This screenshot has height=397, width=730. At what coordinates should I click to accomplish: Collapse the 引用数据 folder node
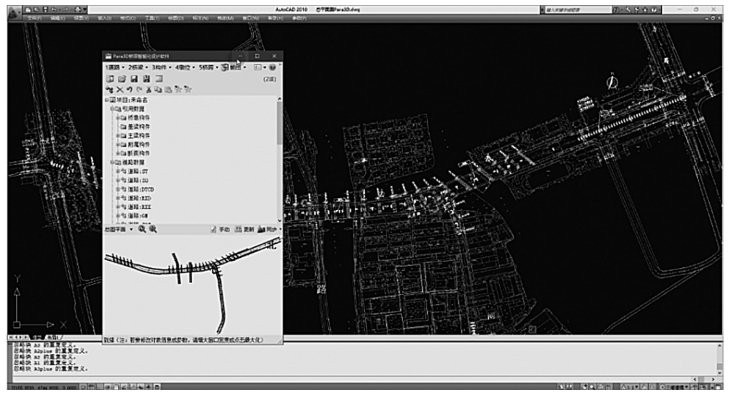pos(112,108)
